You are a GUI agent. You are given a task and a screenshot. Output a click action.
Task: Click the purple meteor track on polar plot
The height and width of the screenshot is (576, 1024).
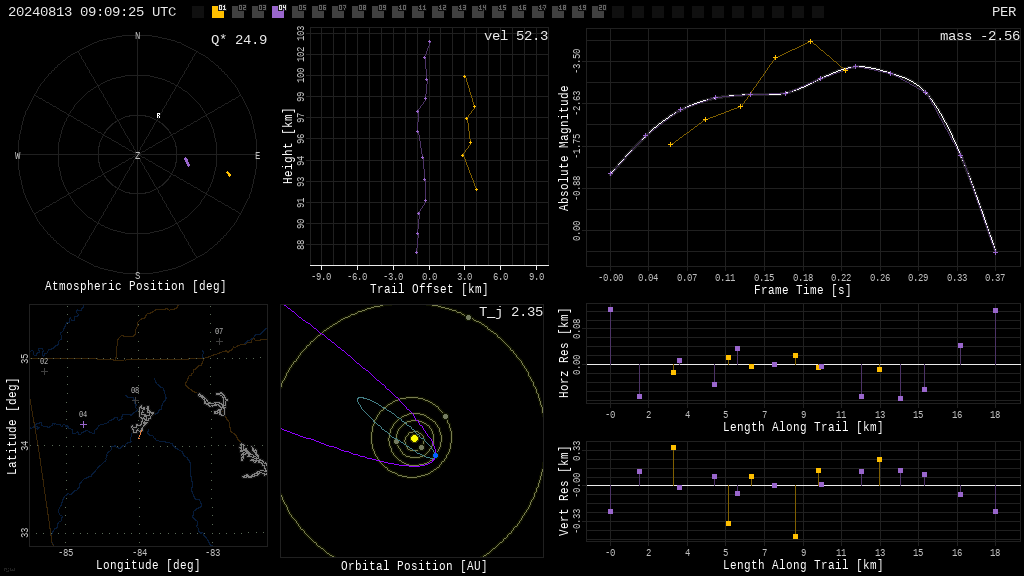click(187, 162)
